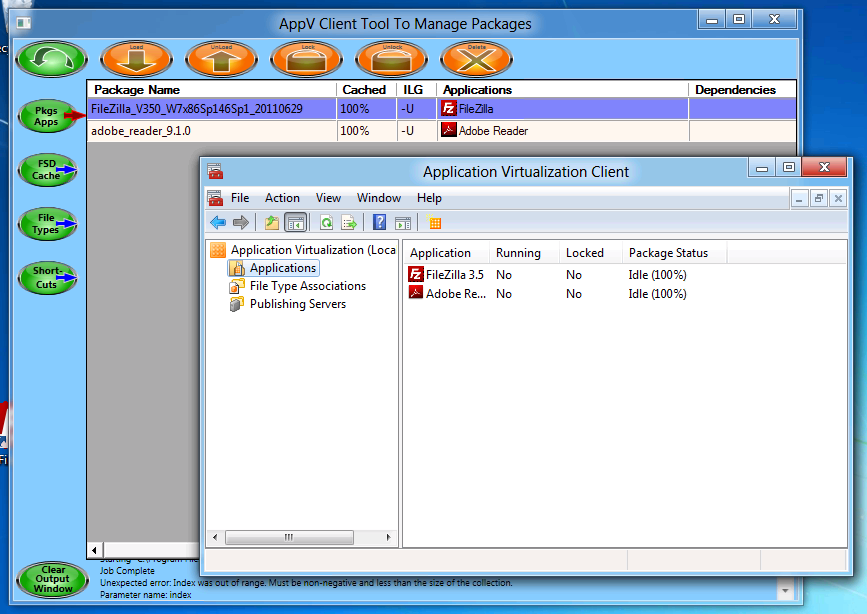867x614 pixels.
Task: Open the File Types view
Action: [x=47, y=224]
